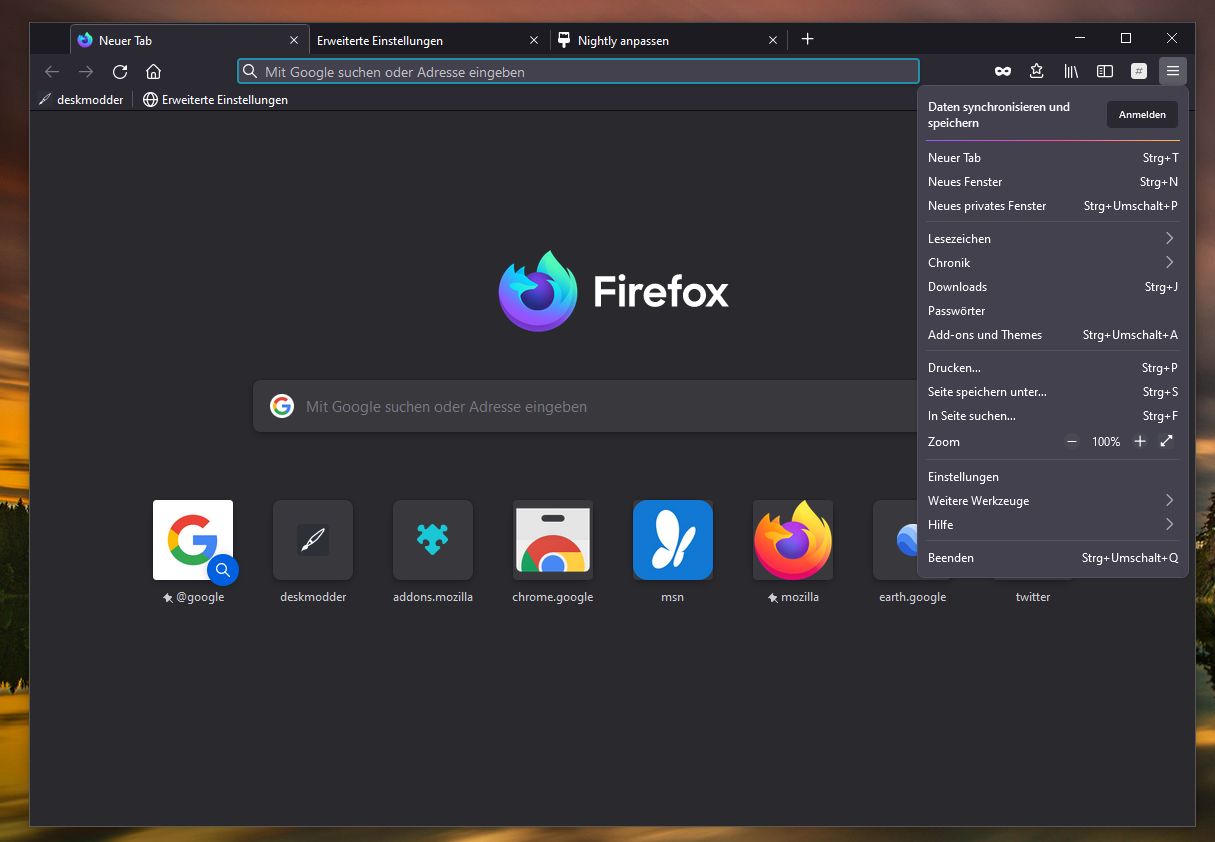
Task: Open the private browsing mask icon
Action: 1002,71
